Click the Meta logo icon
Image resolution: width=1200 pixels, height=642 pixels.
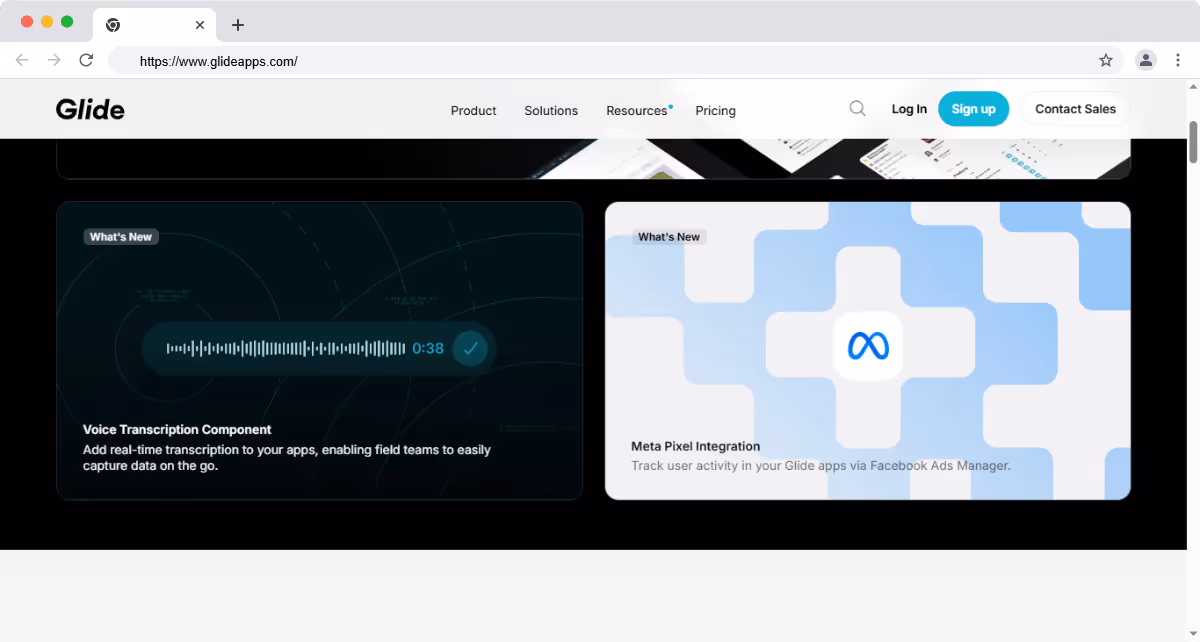868,346
